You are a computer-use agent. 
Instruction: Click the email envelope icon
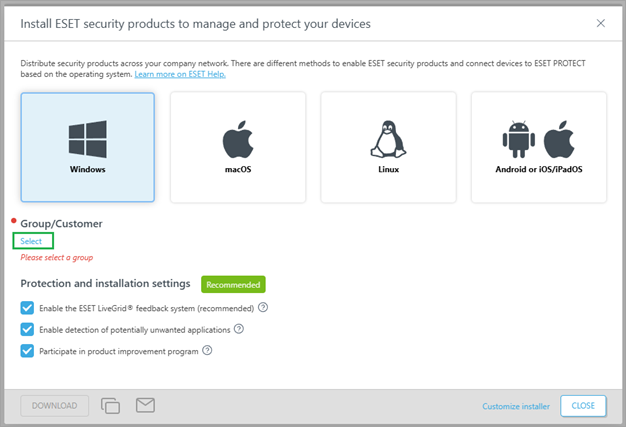coord(145,405)
